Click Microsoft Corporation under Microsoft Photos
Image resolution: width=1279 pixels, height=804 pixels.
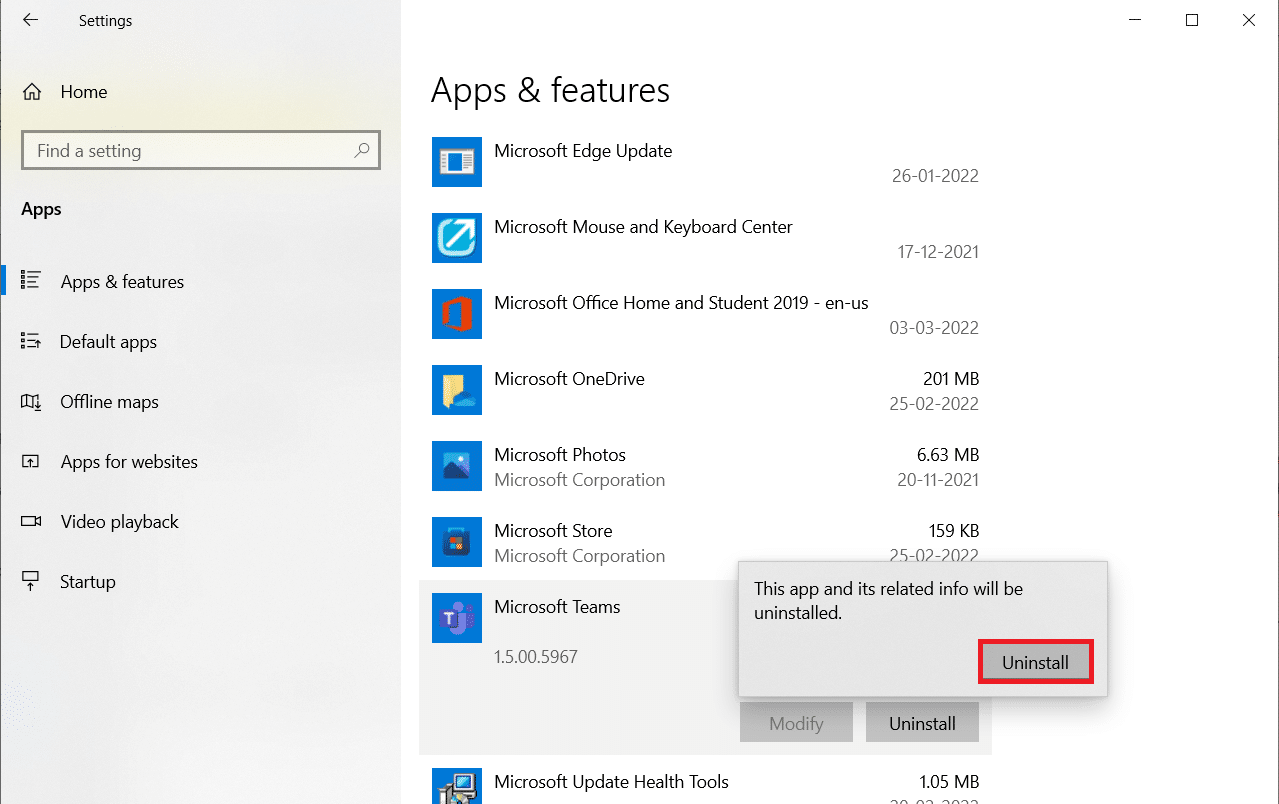coord(579,480)
